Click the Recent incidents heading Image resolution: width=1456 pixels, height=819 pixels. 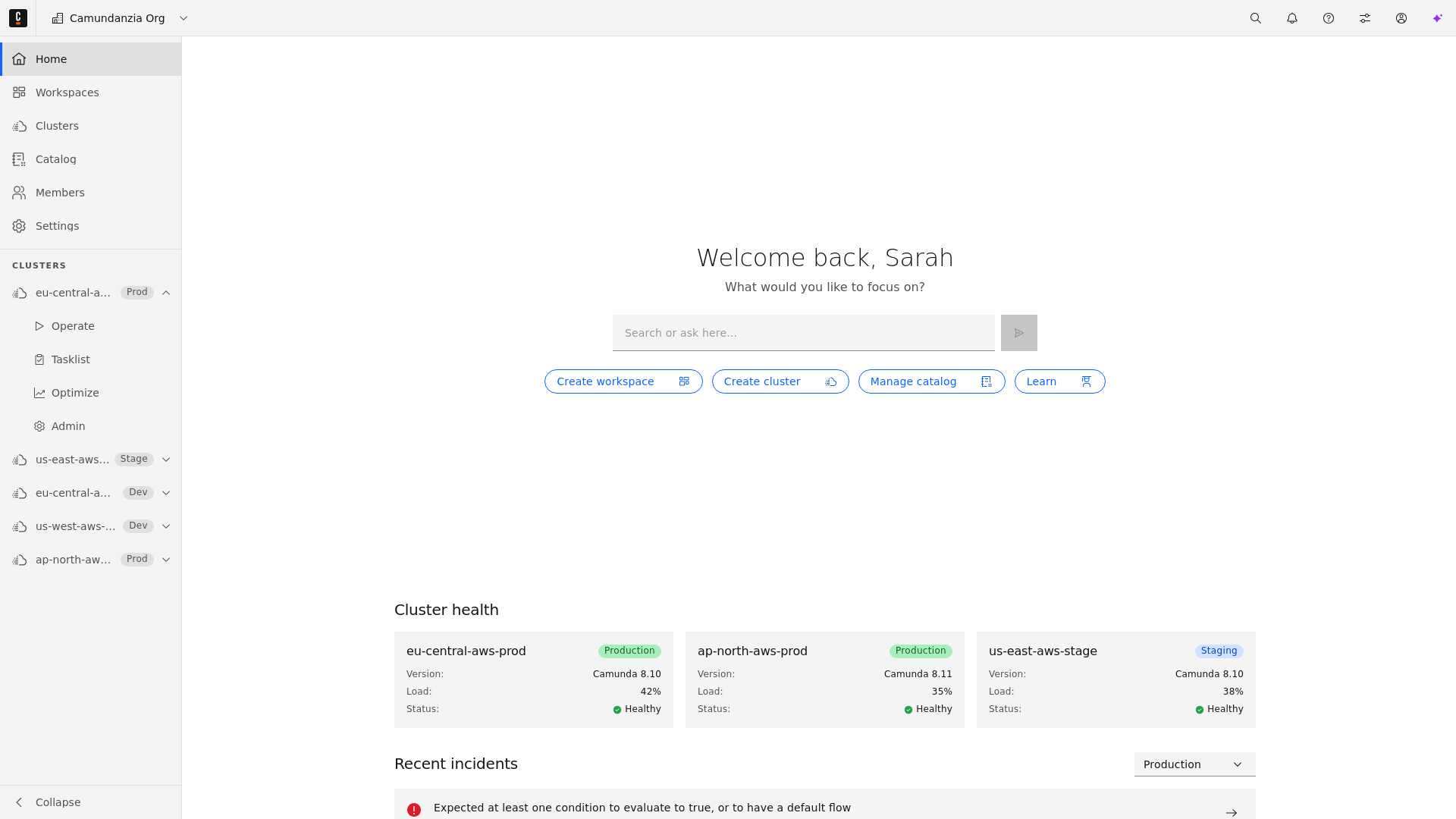coord(456,764)
